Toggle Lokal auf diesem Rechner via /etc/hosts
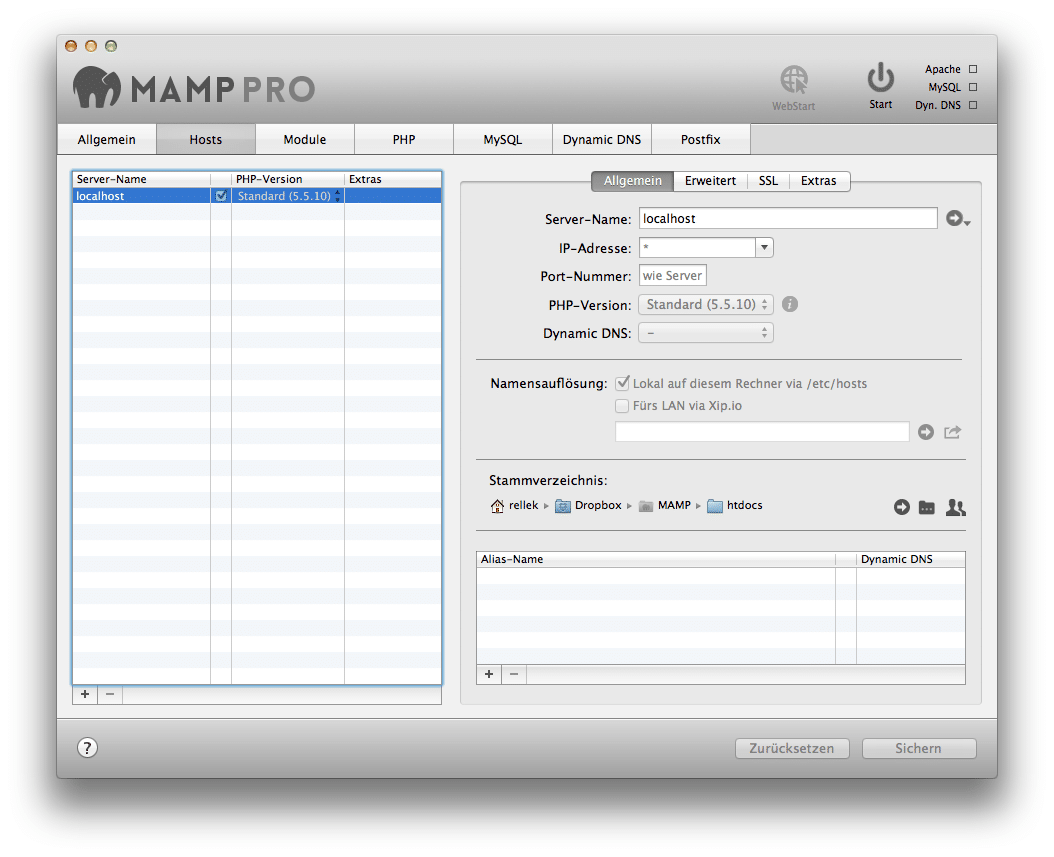The image size is (1054, 857). [622, 383]
